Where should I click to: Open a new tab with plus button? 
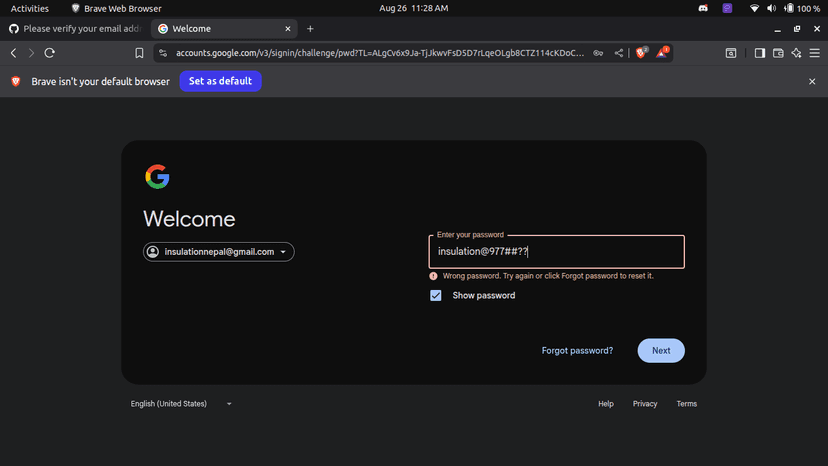(x=310, y=29)
